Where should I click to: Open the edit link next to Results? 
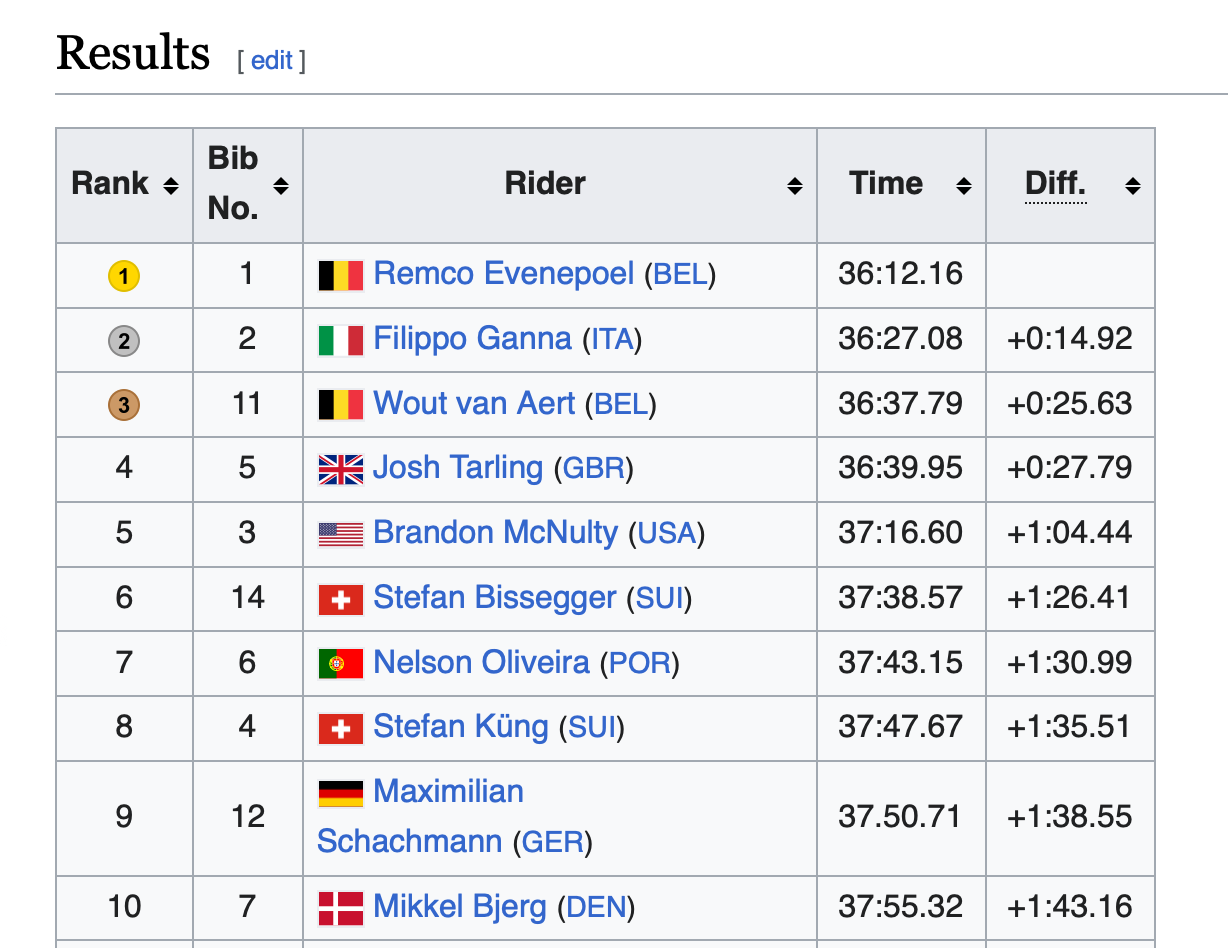pyautogui.click(x=272, y=60)
